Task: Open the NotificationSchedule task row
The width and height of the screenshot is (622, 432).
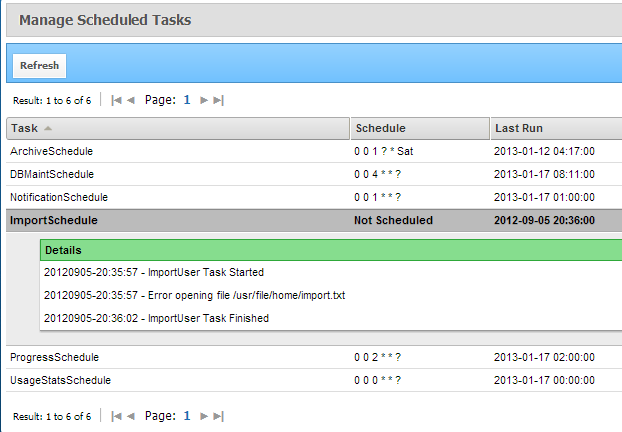Action: (314, 198)
